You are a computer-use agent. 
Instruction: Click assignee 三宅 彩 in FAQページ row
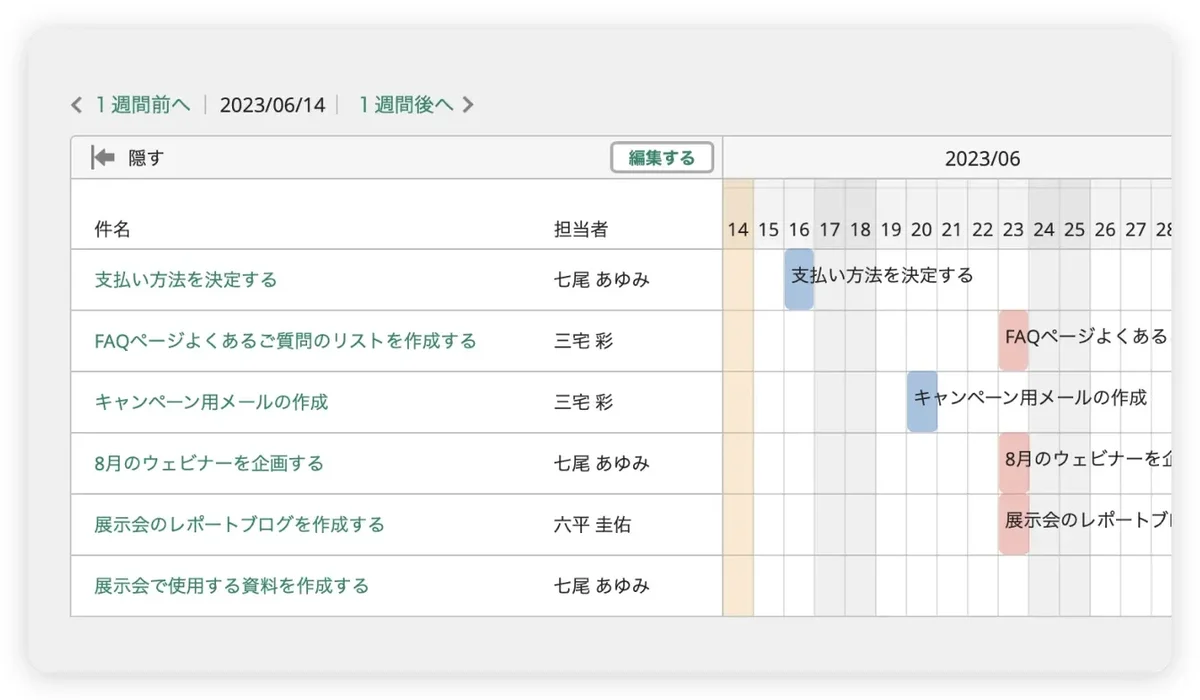pos(583,341)
